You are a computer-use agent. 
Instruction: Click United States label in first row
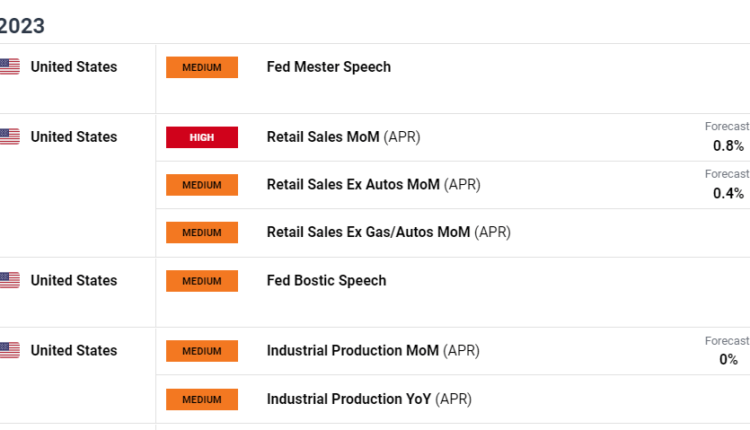[73, 67]
